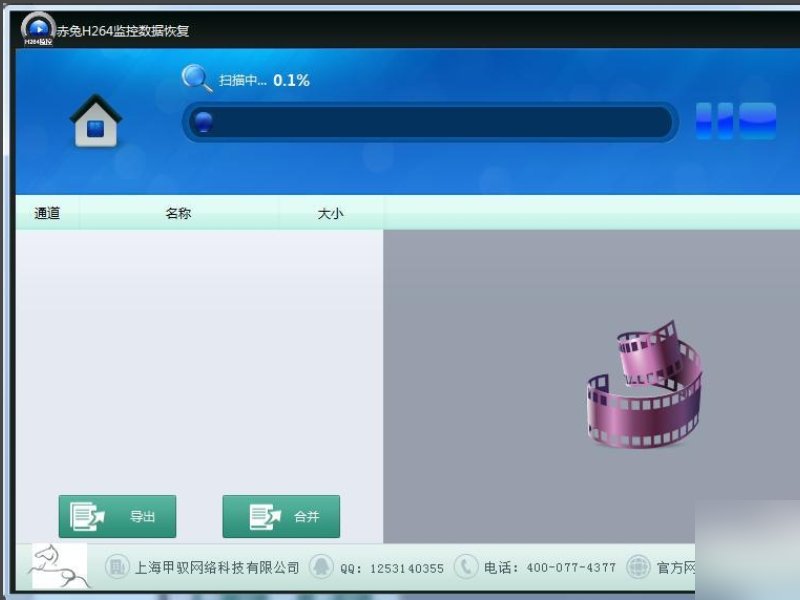This screenshot has width=800, height=600.
Task: Click the magnifier scan status icon
Action: point(197,78)
